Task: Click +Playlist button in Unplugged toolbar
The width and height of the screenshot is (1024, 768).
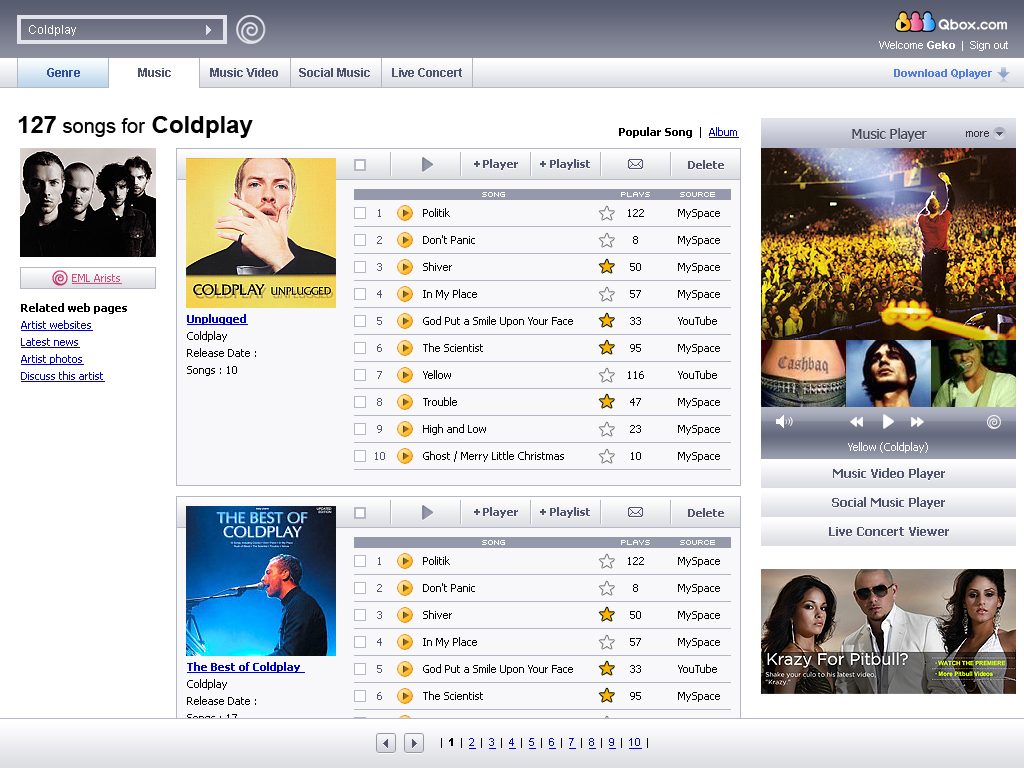Action: (565, 164)
